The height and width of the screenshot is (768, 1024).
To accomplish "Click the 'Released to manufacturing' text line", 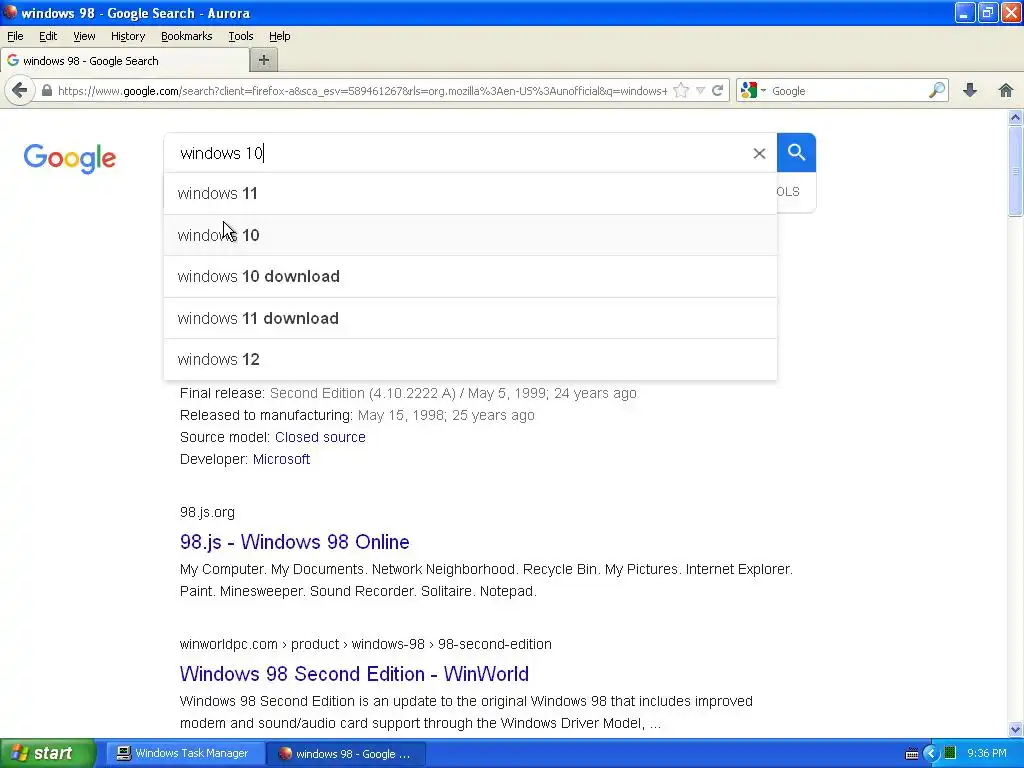I will [x=357, y=415].
